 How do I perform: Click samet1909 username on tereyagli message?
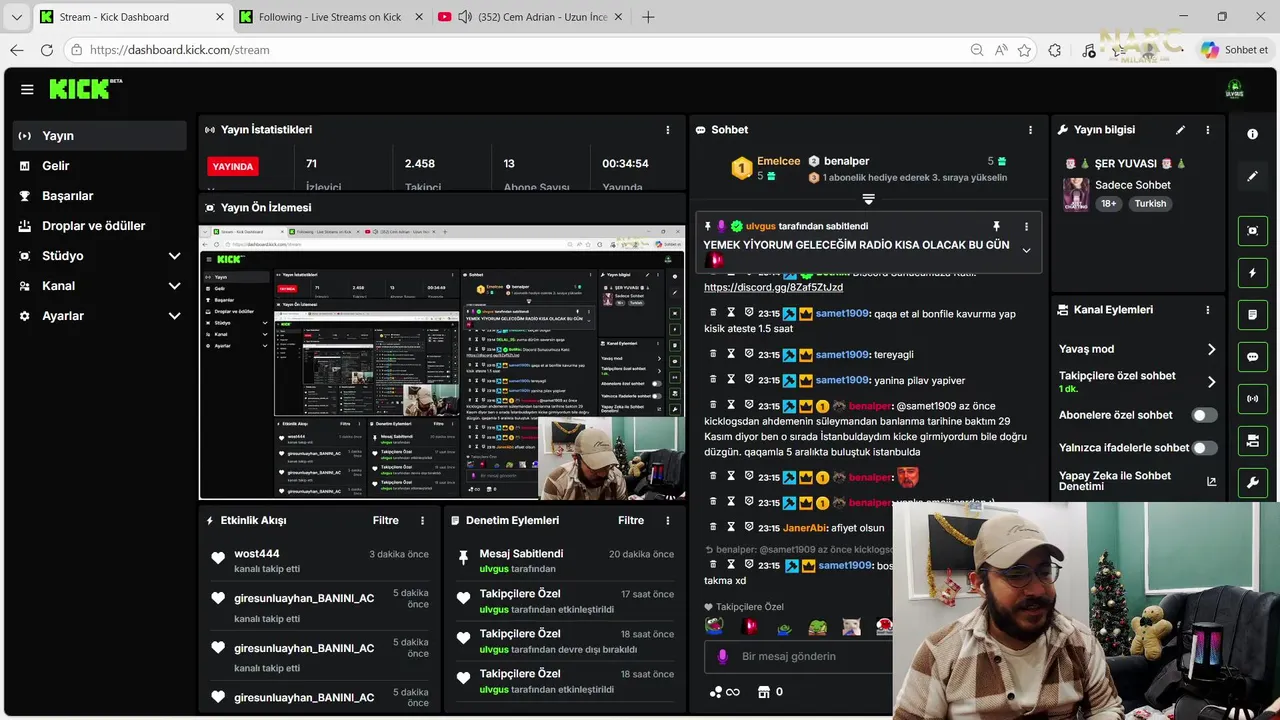click(x=842, y=354)
